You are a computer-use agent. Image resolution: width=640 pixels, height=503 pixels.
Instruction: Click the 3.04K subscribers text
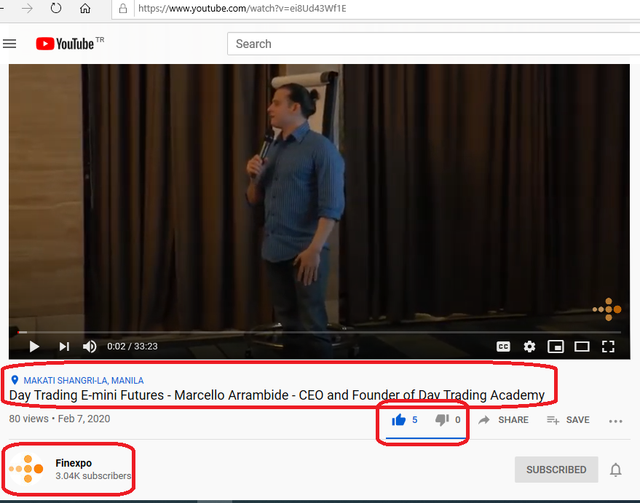coord(93,476)
